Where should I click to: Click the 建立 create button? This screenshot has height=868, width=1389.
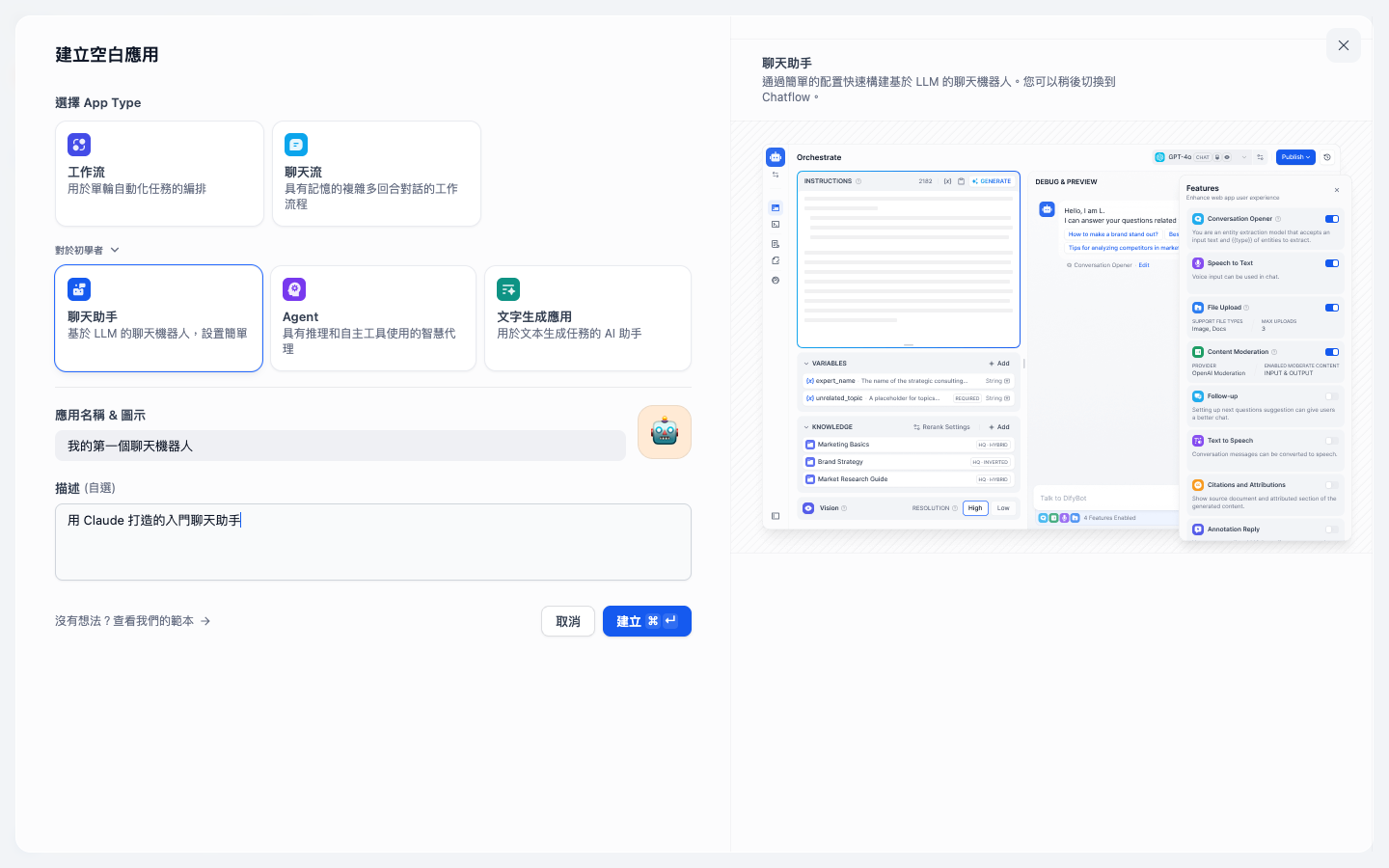pos(647,621)
